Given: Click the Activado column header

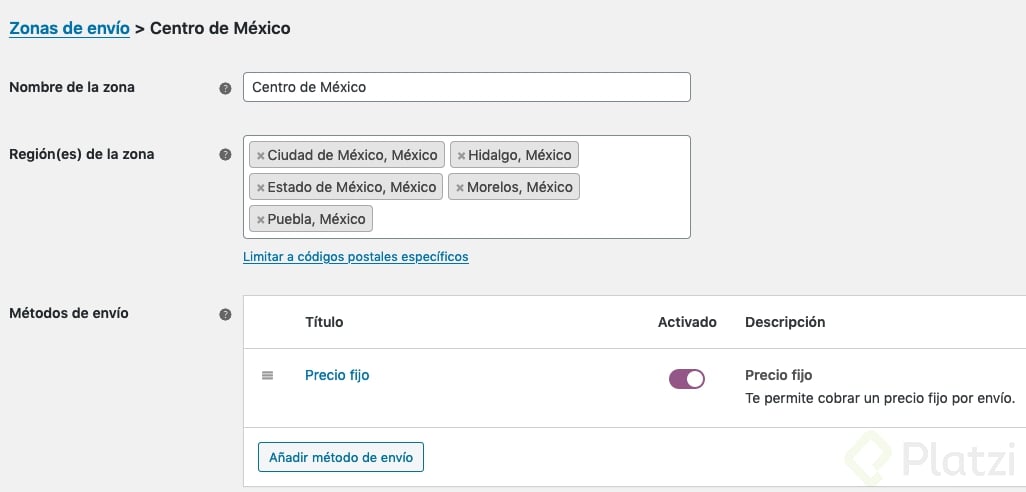Looking at the screenshot, I should 687,322.
